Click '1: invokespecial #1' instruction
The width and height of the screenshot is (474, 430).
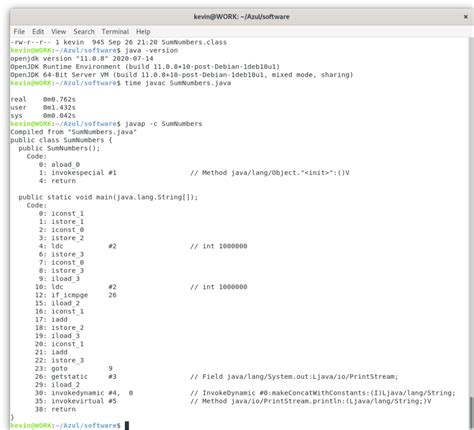coord(78,173)
